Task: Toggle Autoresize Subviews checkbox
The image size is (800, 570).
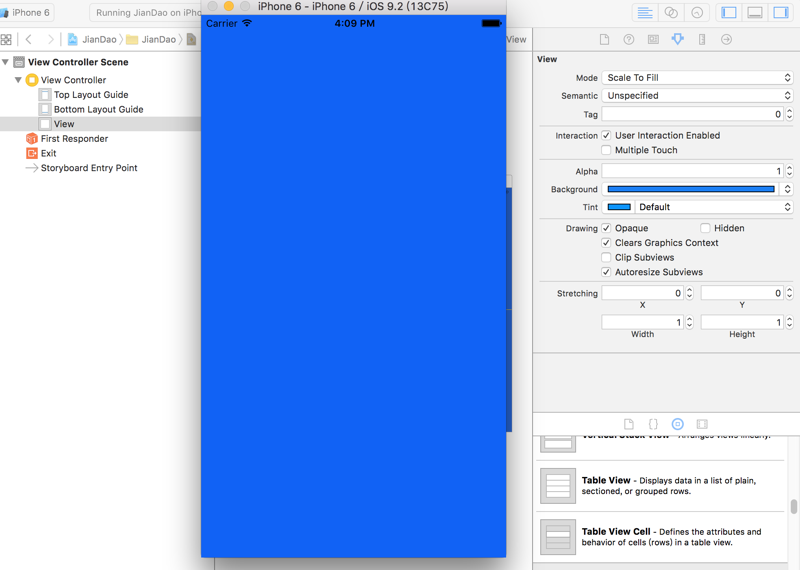Action: coord(606,272)
